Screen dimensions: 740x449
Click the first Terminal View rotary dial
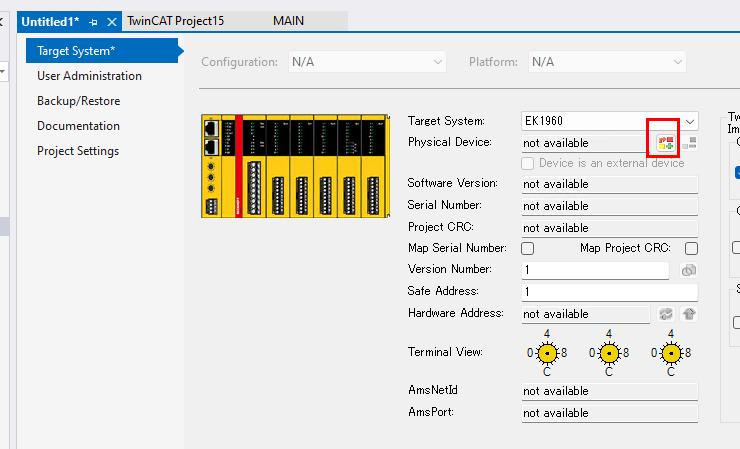[x=547, y=353]
